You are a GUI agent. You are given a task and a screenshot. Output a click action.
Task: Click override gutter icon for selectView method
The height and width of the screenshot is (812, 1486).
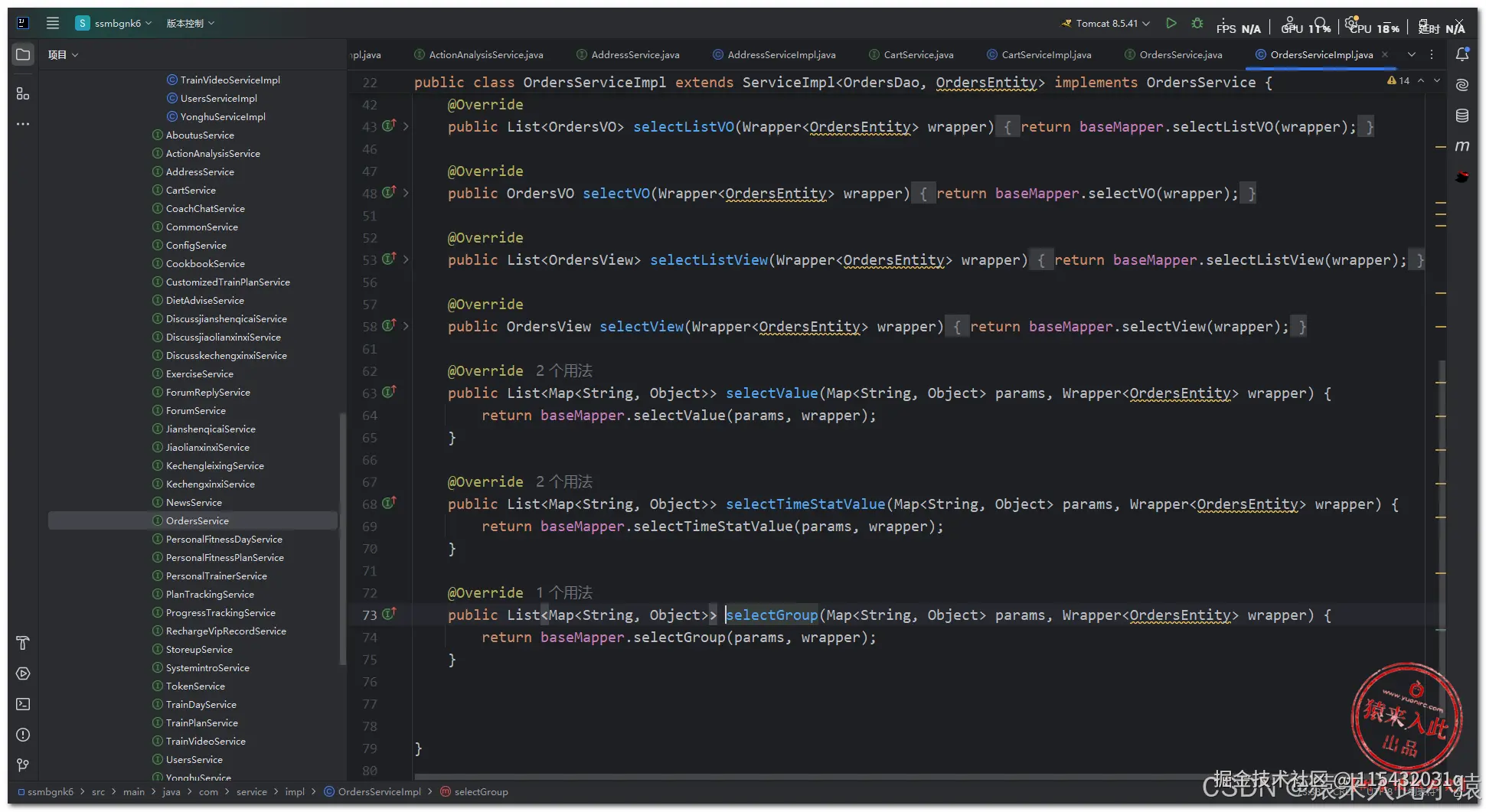(389, 325)
